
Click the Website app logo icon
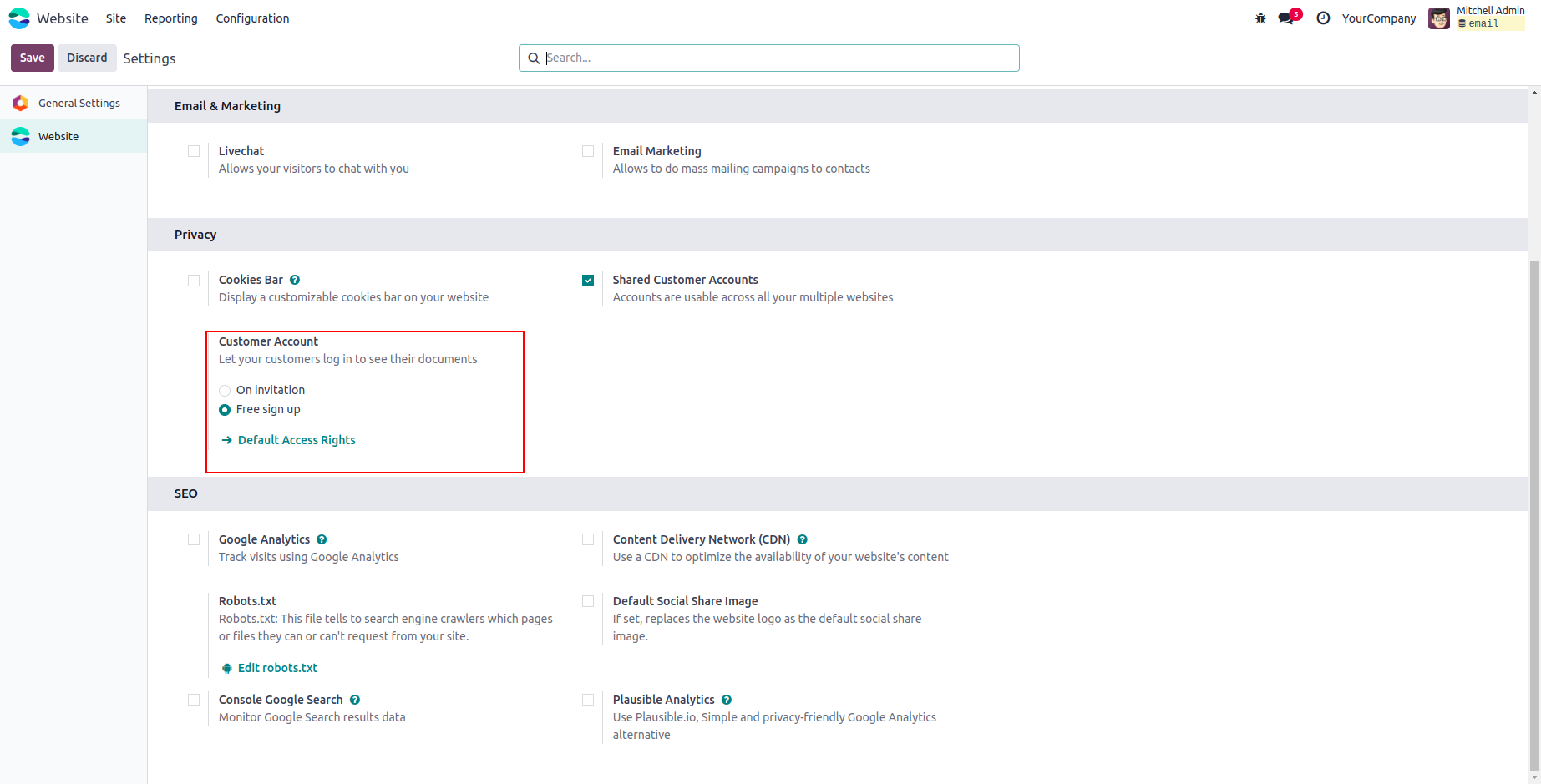pos(19,18)
